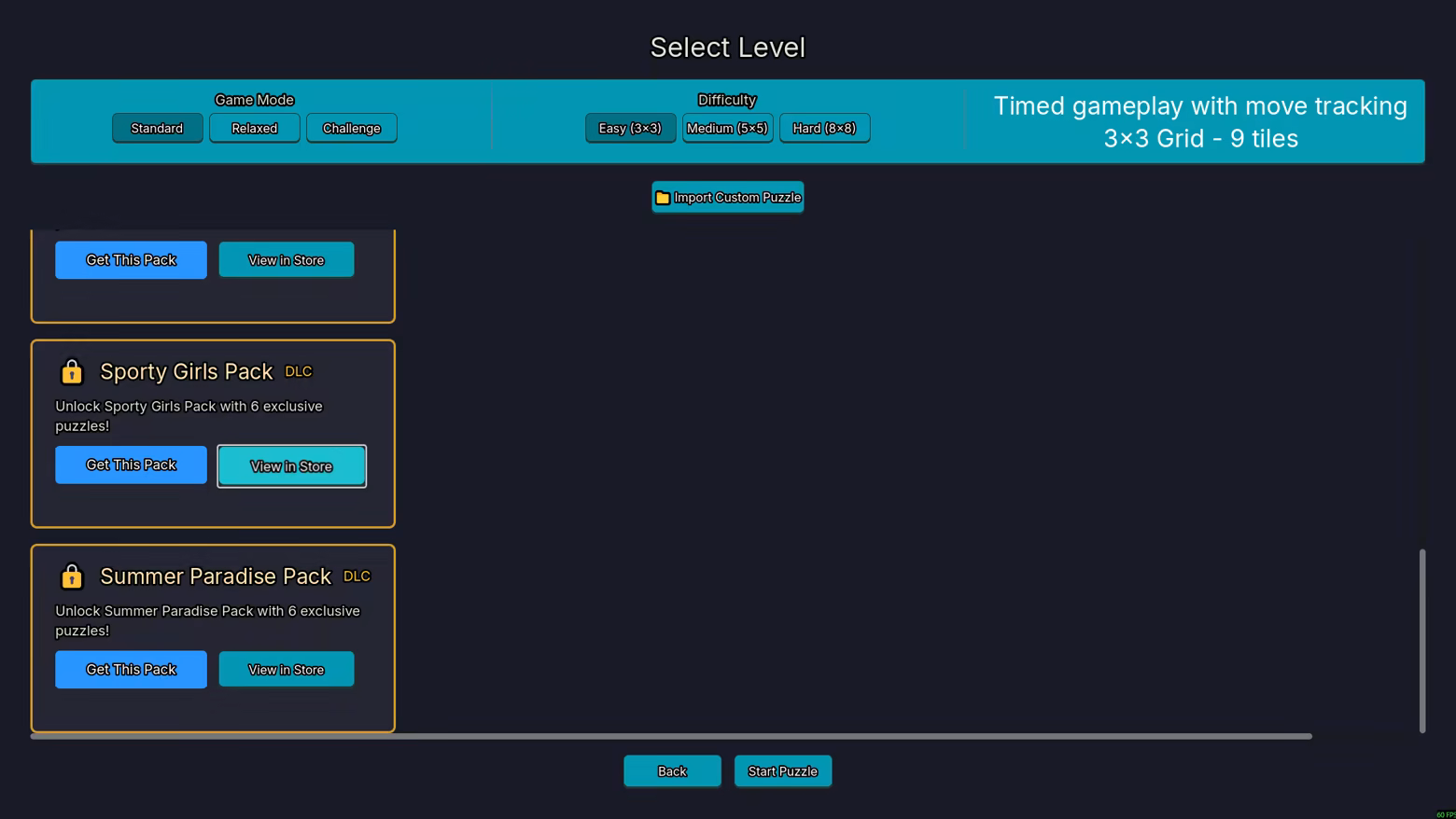This screenshot has width=1456, height=819.
Task: Select Hard (8×8) difficulty
Action: tap(824, 129)
